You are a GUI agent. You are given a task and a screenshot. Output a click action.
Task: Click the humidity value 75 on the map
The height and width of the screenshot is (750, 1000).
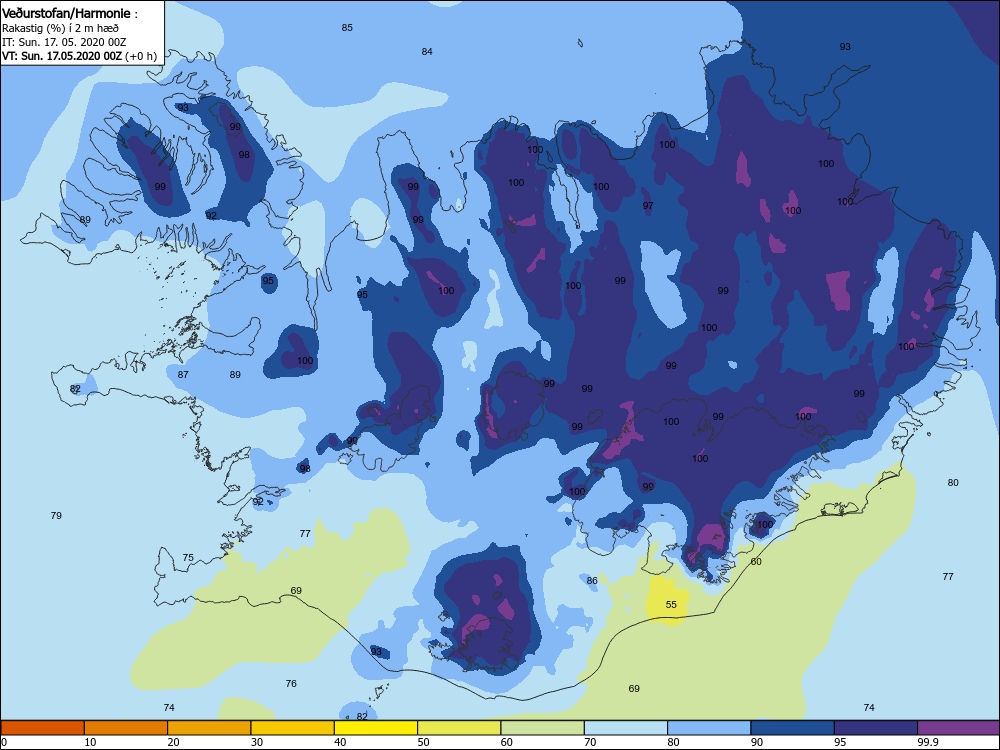tap(188, 557)
